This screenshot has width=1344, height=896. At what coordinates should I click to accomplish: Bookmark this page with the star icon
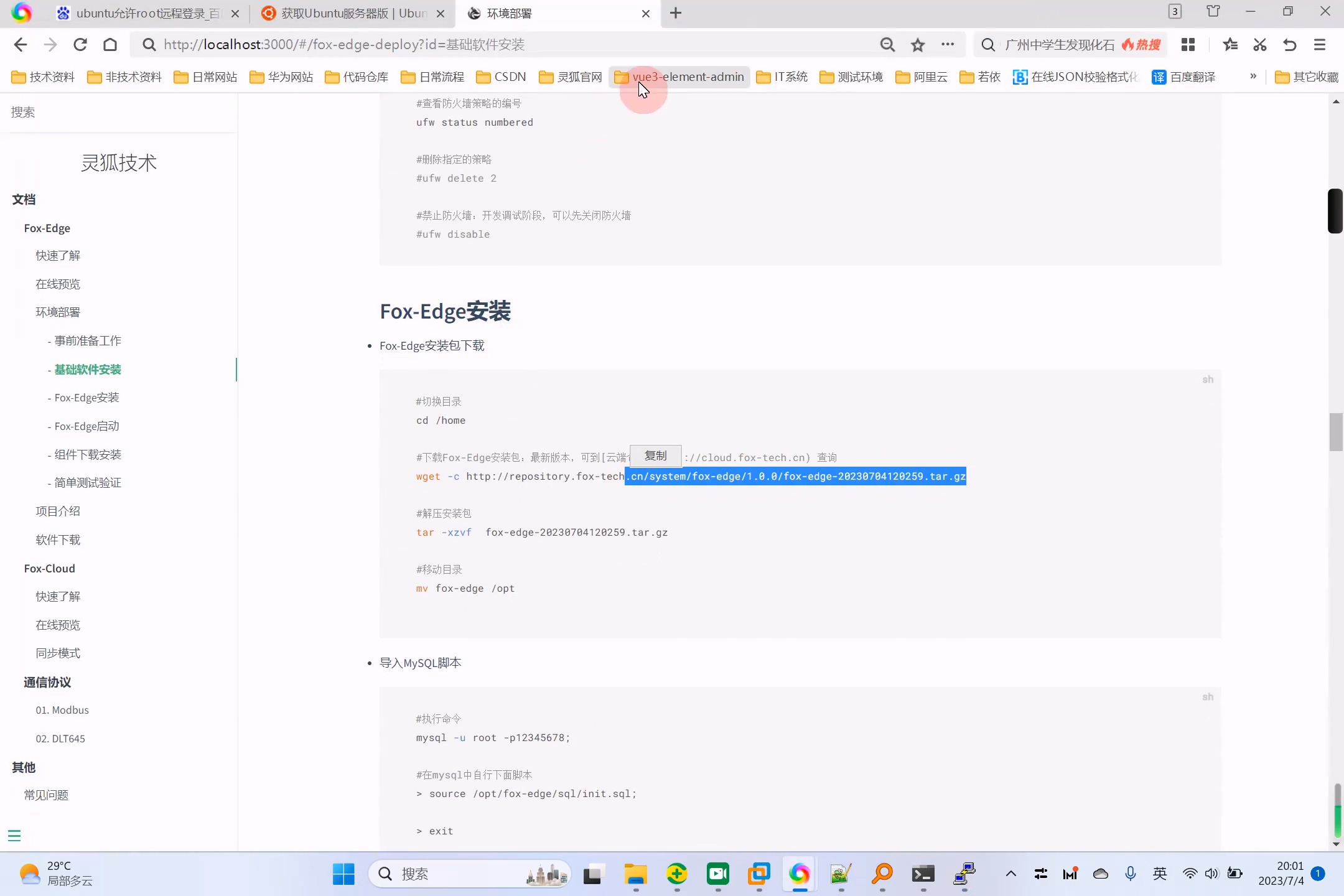pyautogui.click(x=918, y=45)
